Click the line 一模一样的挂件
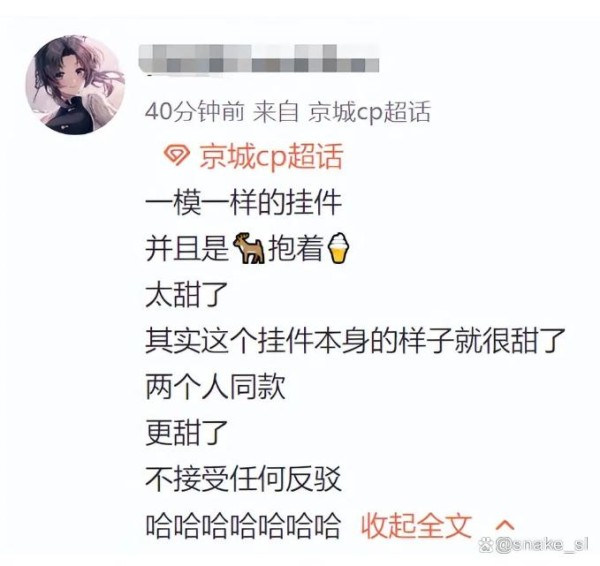 [x=243, y=202]
